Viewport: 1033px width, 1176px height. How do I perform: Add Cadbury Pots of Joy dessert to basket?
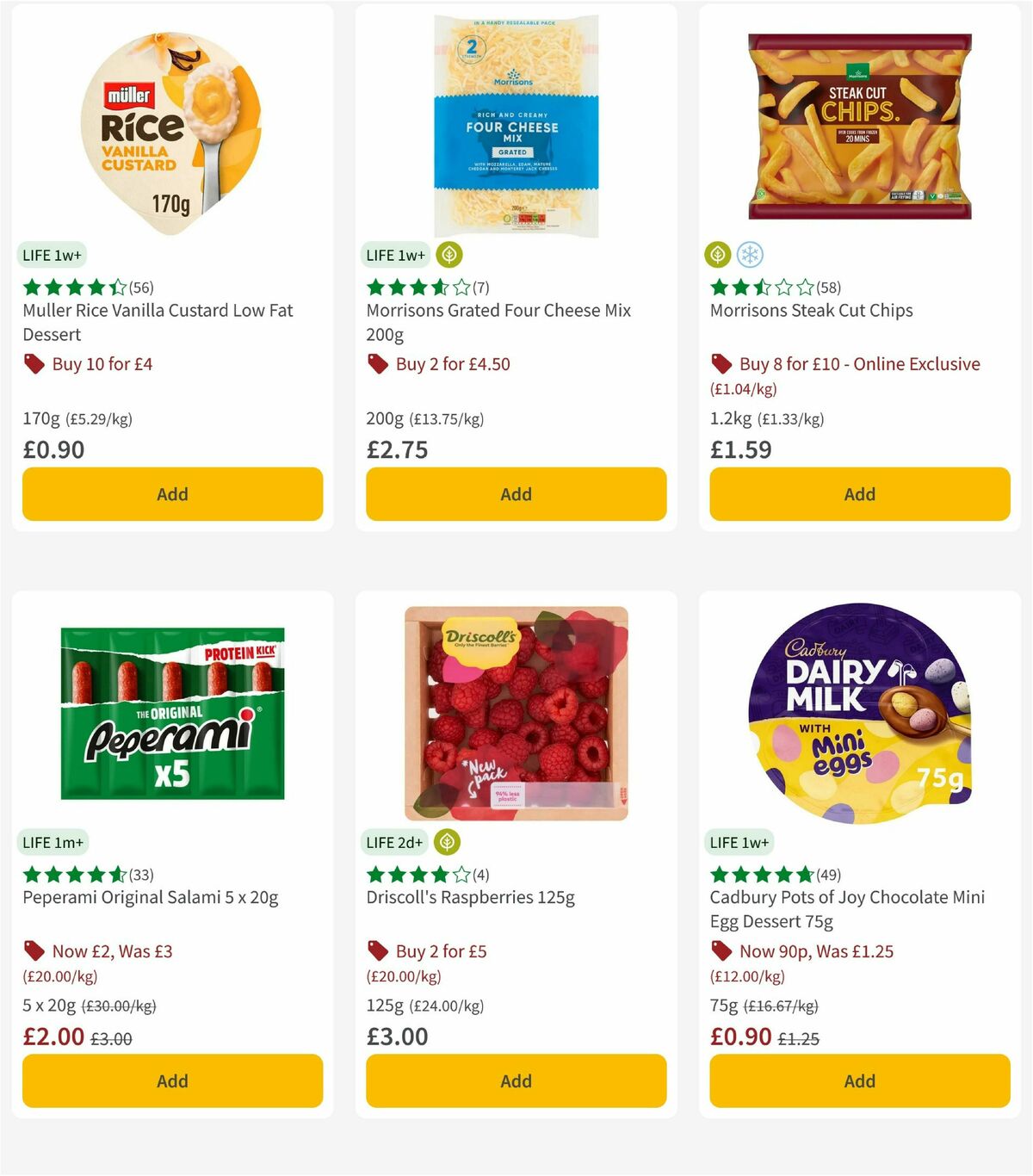(859, 1080)
